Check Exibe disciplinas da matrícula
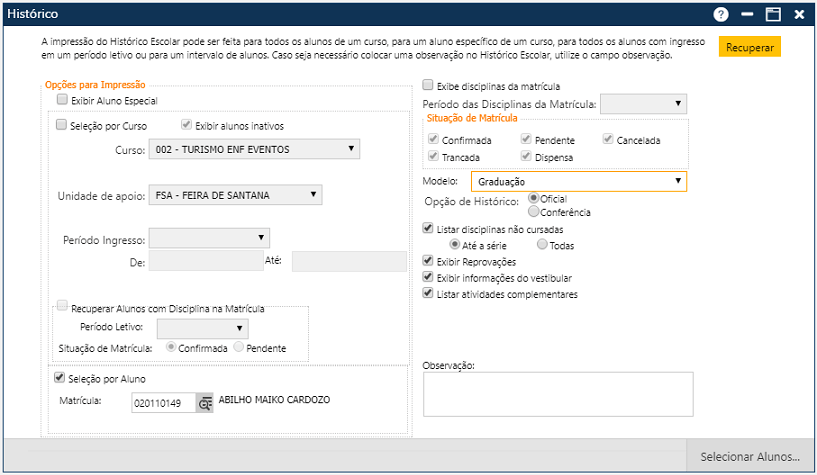The width and height of the screenshot is (817, 475). tap(429, 86)
